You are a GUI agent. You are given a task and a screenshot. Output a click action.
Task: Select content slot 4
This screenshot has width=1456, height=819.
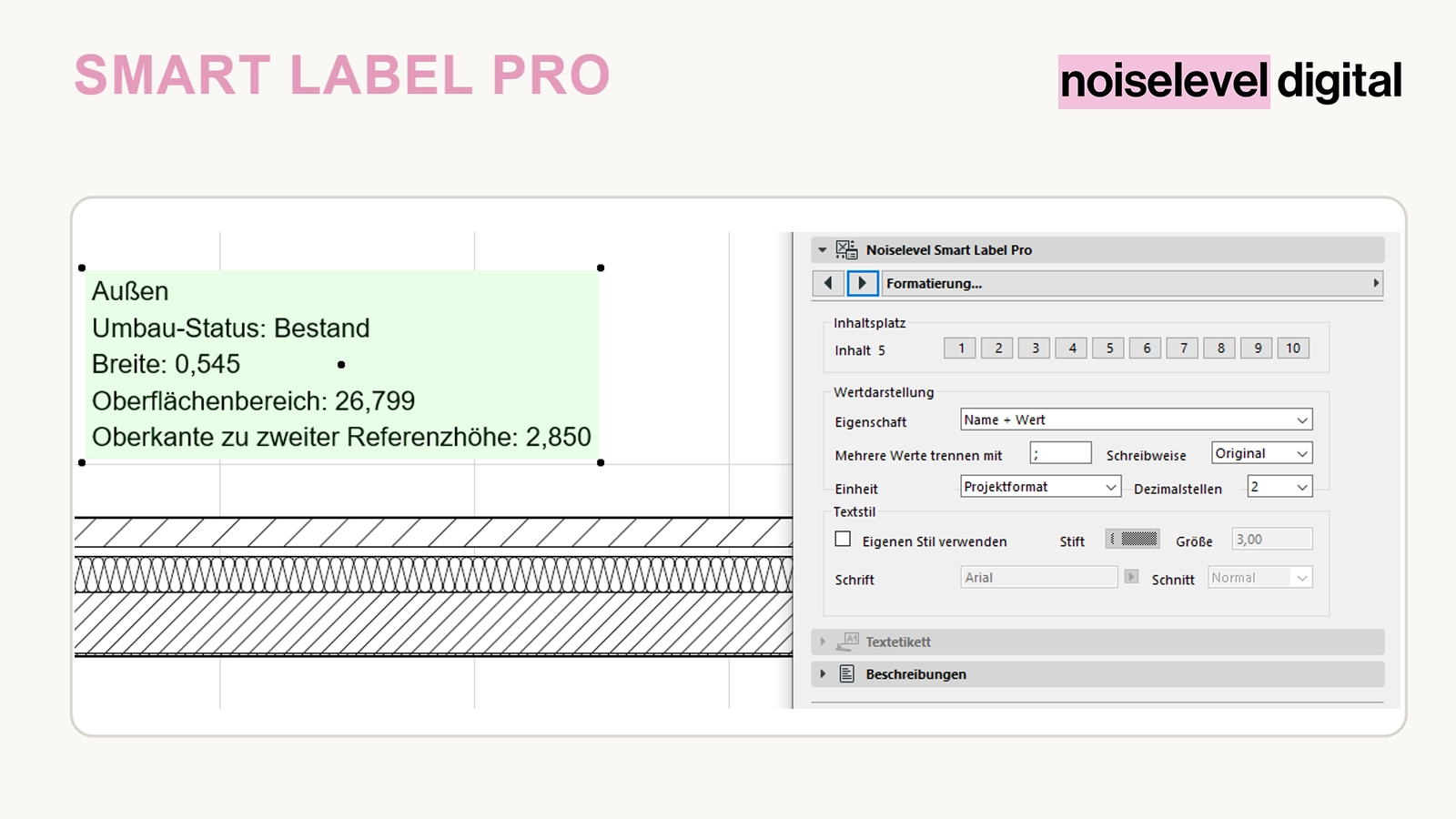[1072, 349]
